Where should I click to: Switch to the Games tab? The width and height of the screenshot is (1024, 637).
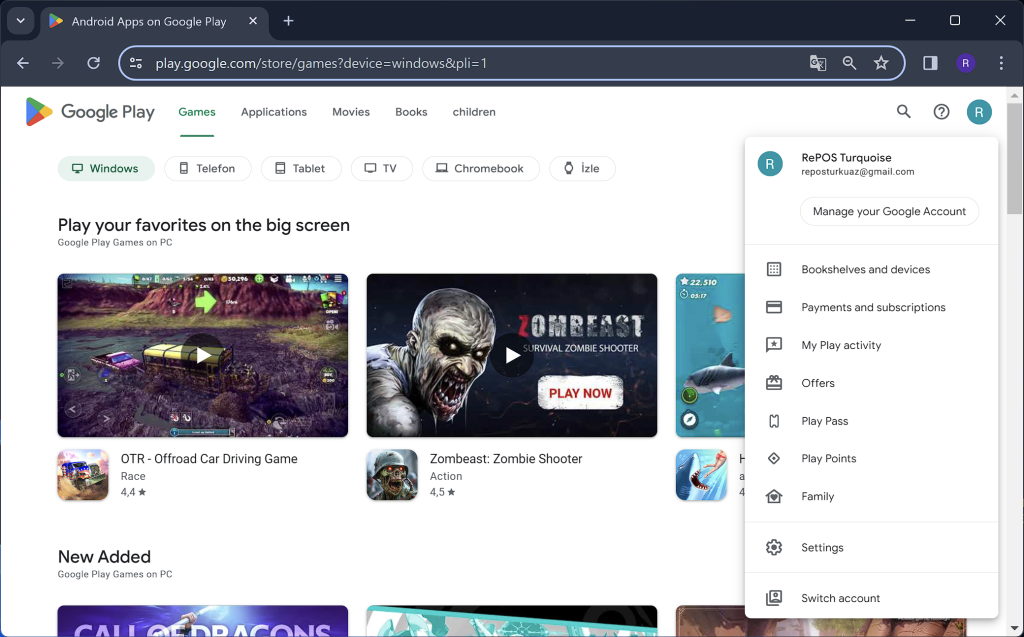(x=197, y=112)
